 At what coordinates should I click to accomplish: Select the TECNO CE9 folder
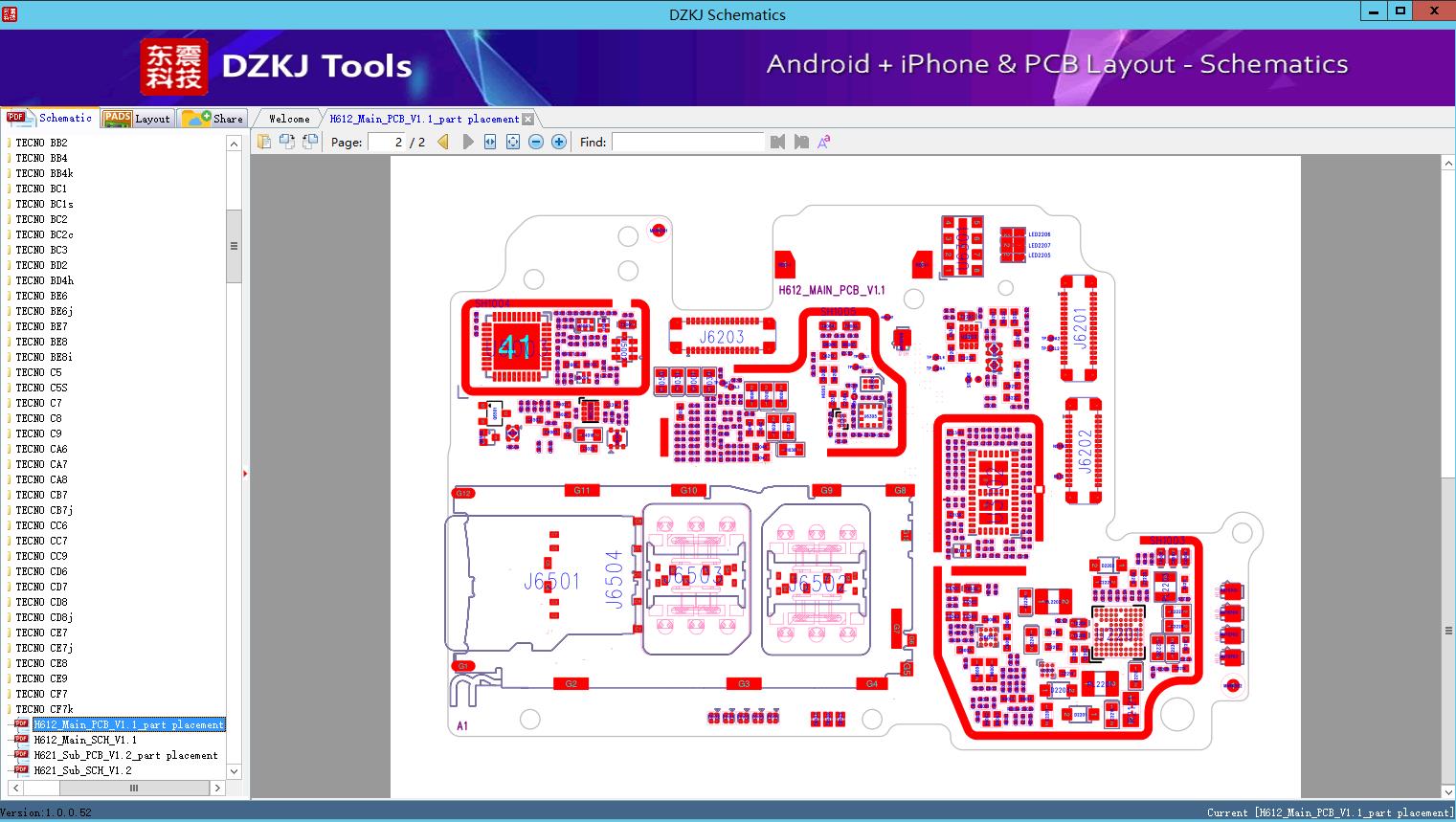pyautogui.click(x=41, y=678)
